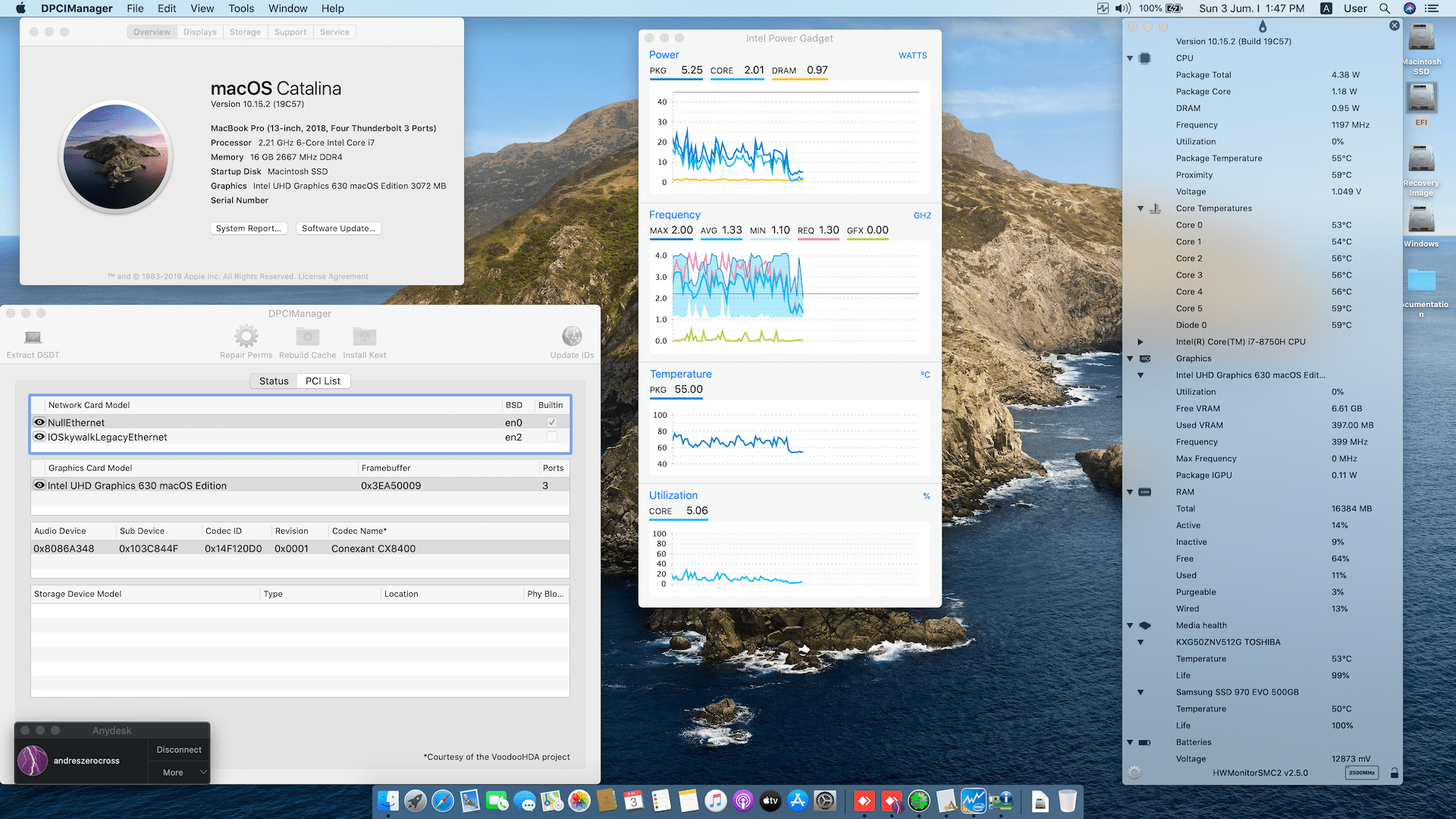Click eye icon beside Intel UHD Graphics
1456x819 pixels.
(x=39, y=485)
